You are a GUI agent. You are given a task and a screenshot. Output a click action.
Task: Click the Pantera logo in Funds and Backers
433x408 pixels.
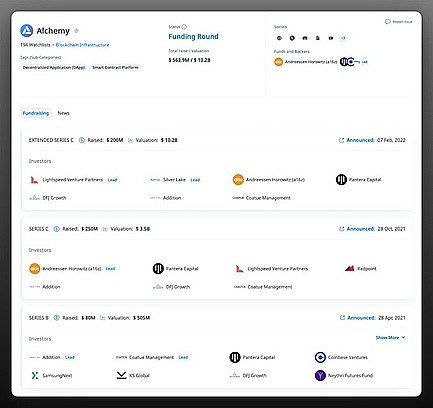tap(344, 62)
